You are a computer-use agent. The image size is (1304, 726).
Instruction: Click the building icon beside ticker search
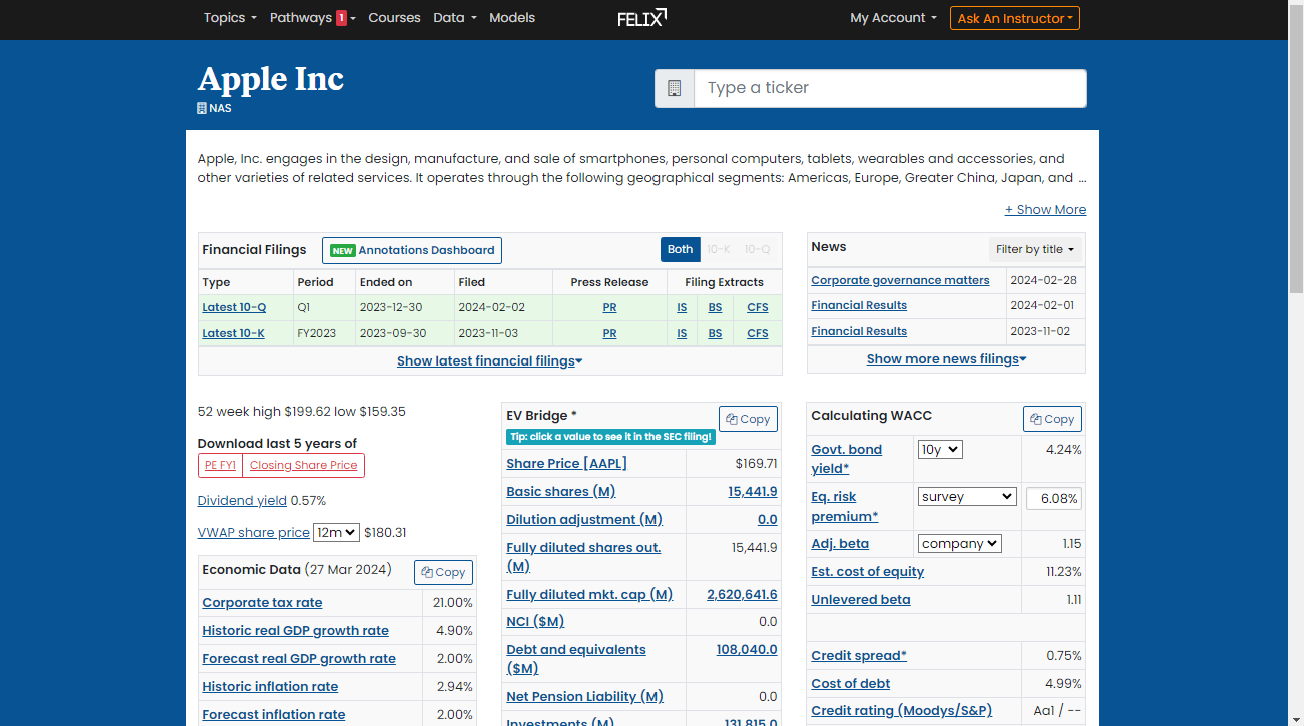[675, 88]
